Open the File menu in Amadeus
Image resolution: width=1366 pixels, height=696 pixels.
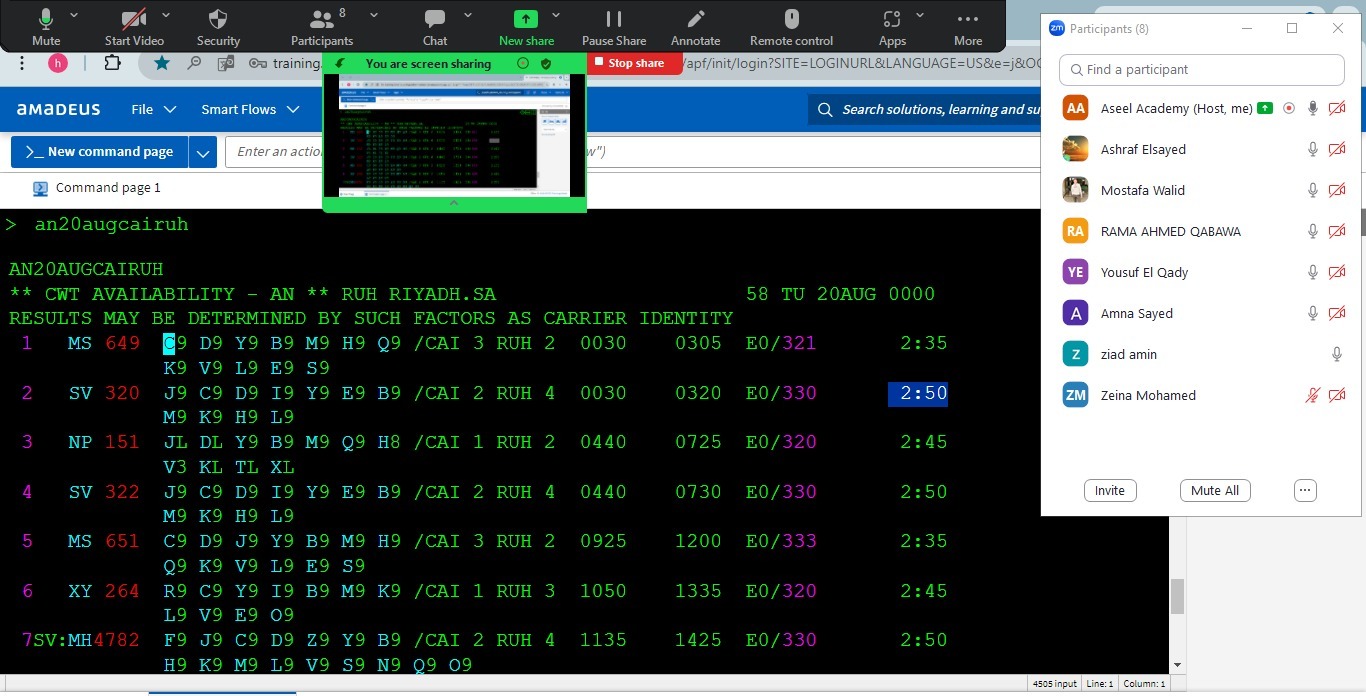pyautogui.click(x=153, y=109)
